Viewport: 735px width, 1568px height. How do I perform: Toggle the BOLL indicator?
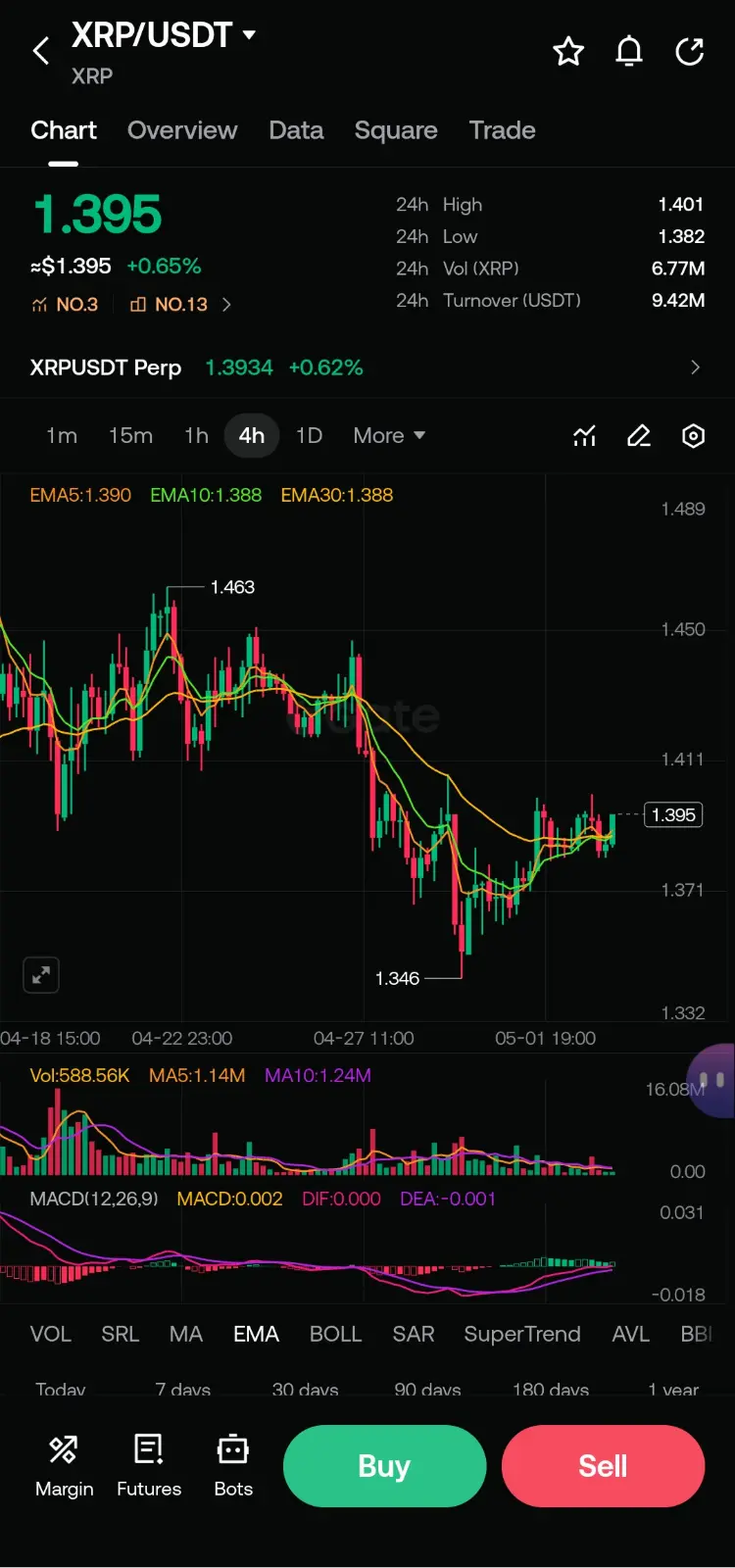tap(335, 1335)
